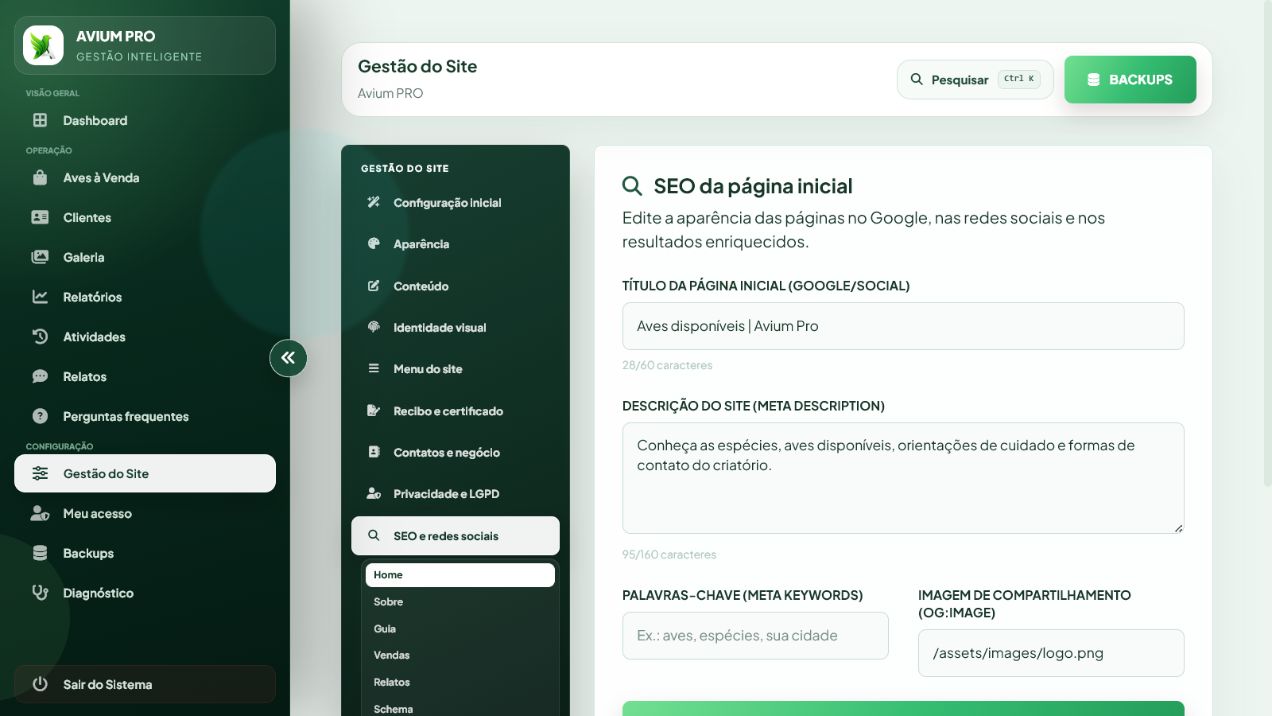The width and height of the screenshot is (1272, 716).
Task: Click the textarea resize handle corner
Action: tap(1178, 527)
